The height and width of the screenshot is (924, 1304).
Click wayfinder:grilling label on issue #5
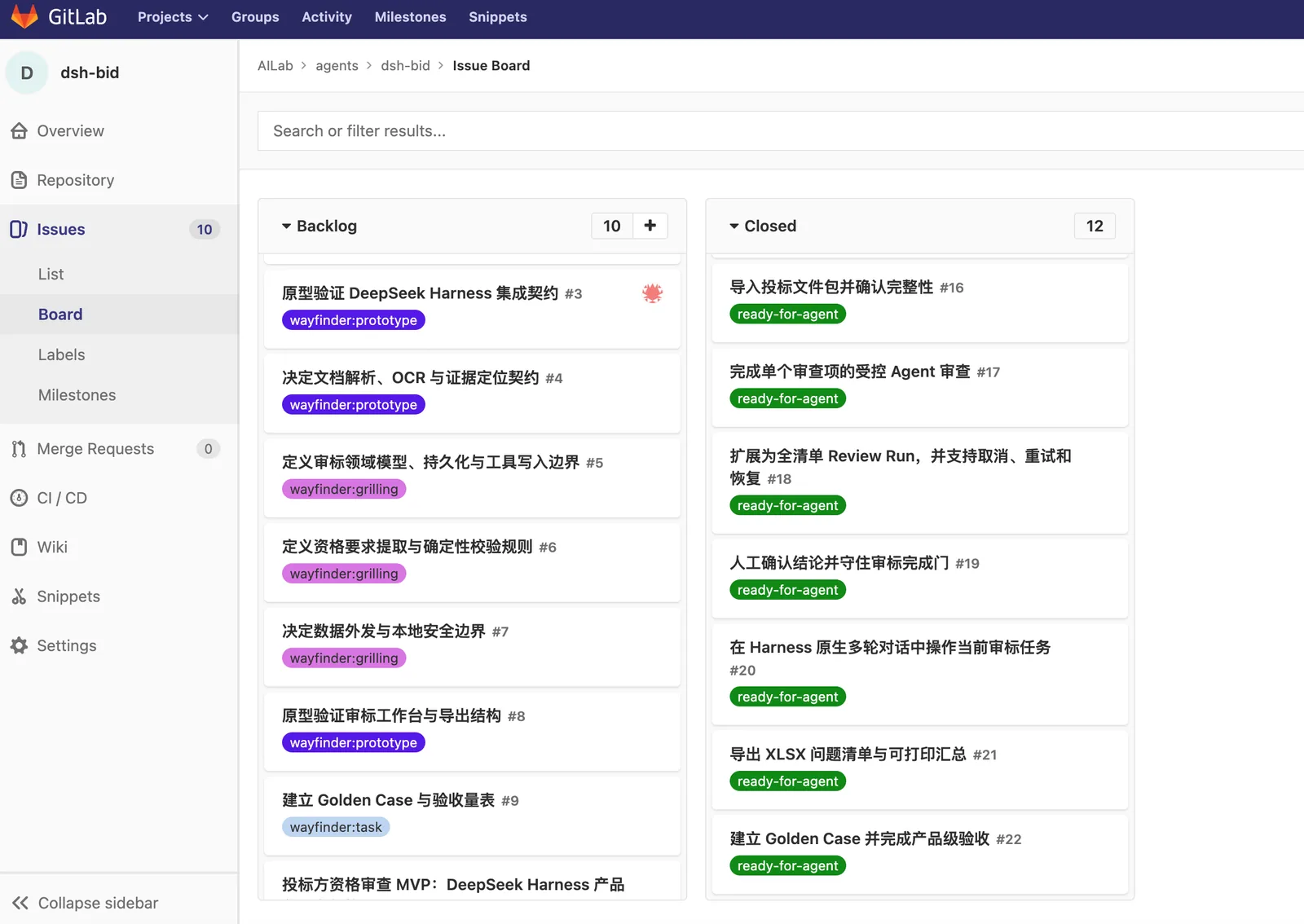pyautogui.click(x=344, y=489)
